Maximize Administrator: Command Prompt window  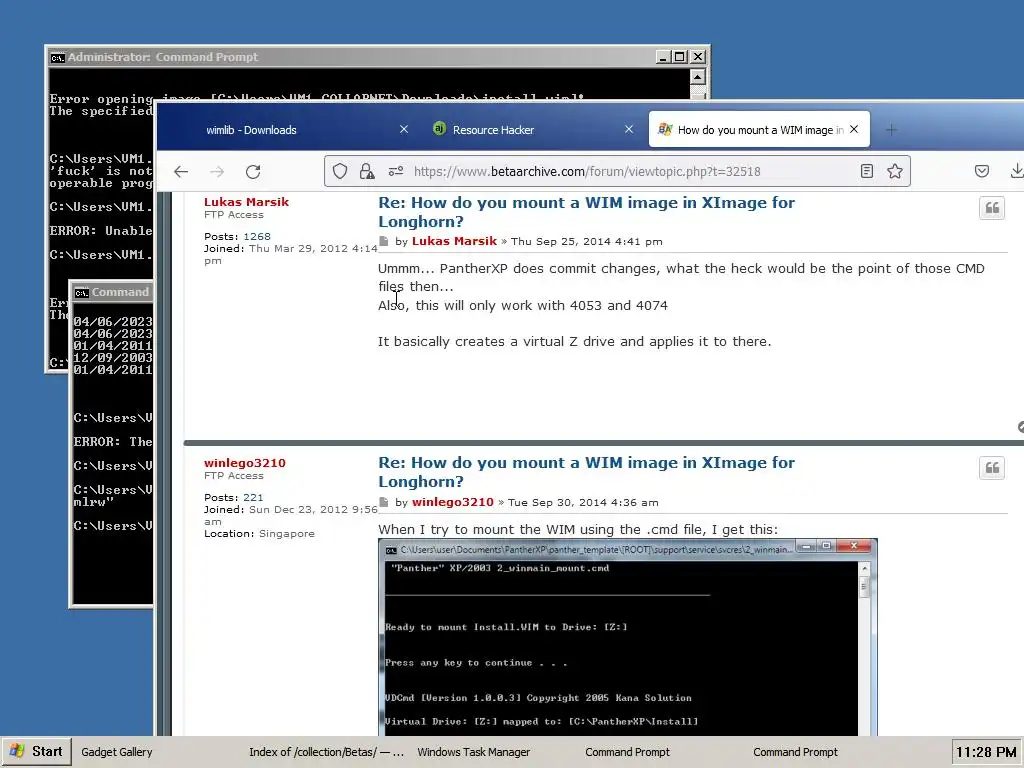click(x=680, y=57)
